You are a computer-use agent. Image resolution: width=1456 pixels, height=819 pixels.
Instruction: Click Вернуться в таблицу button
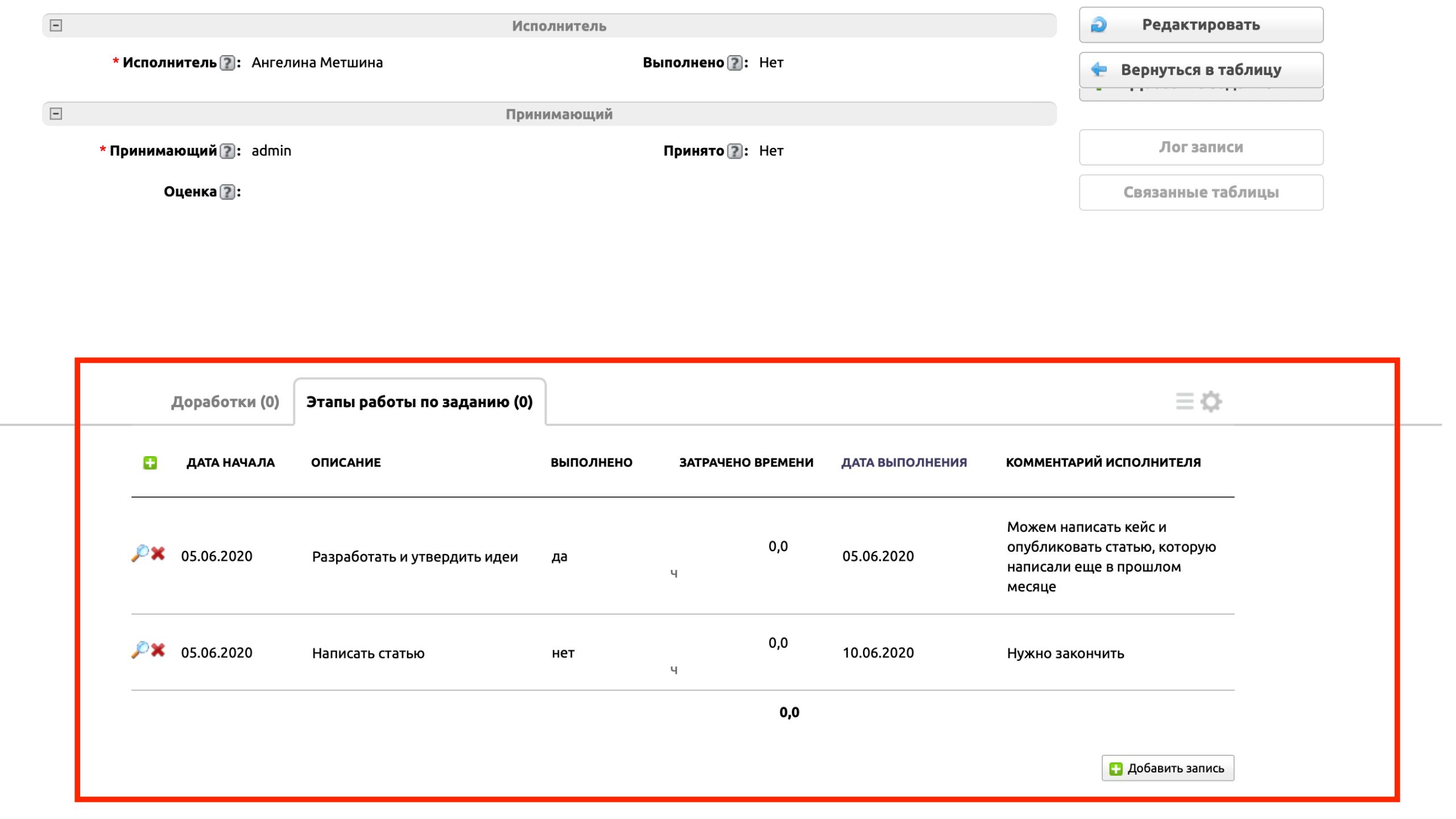tap(1201, 70)
